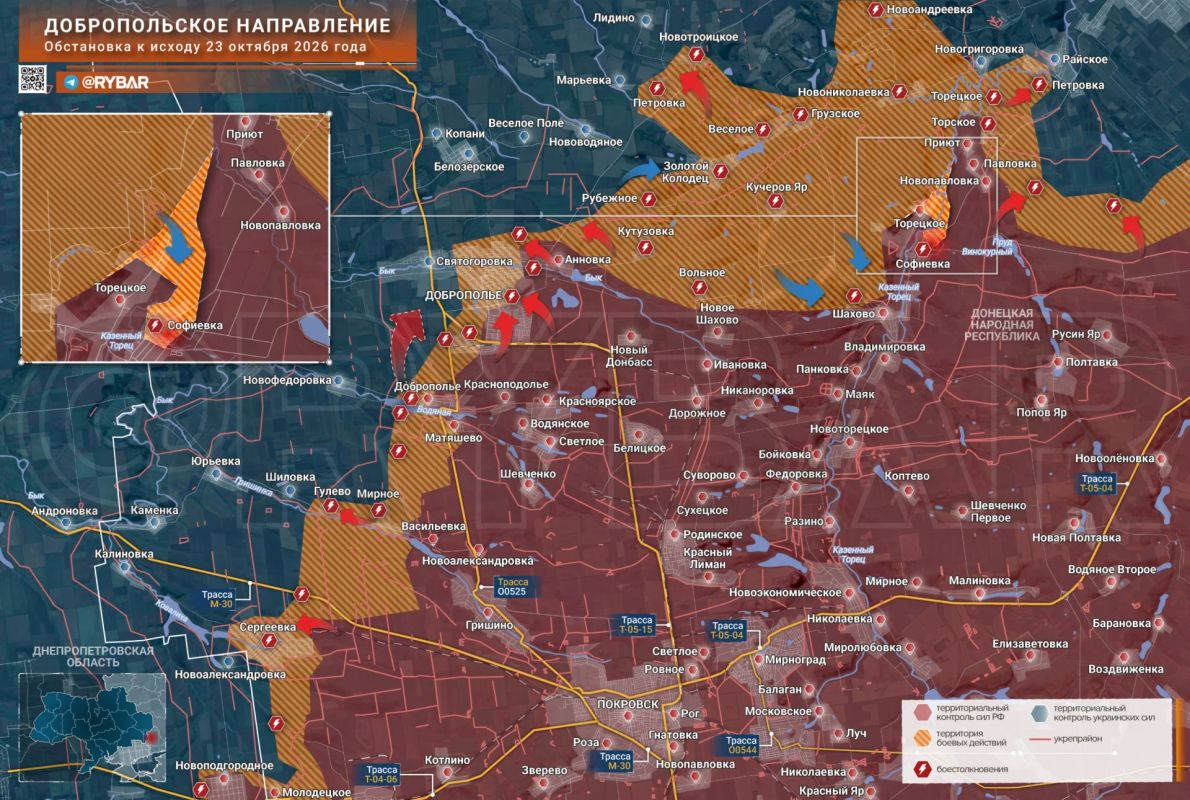Click the orange combat zone legend swatch

tap(922, 738)
